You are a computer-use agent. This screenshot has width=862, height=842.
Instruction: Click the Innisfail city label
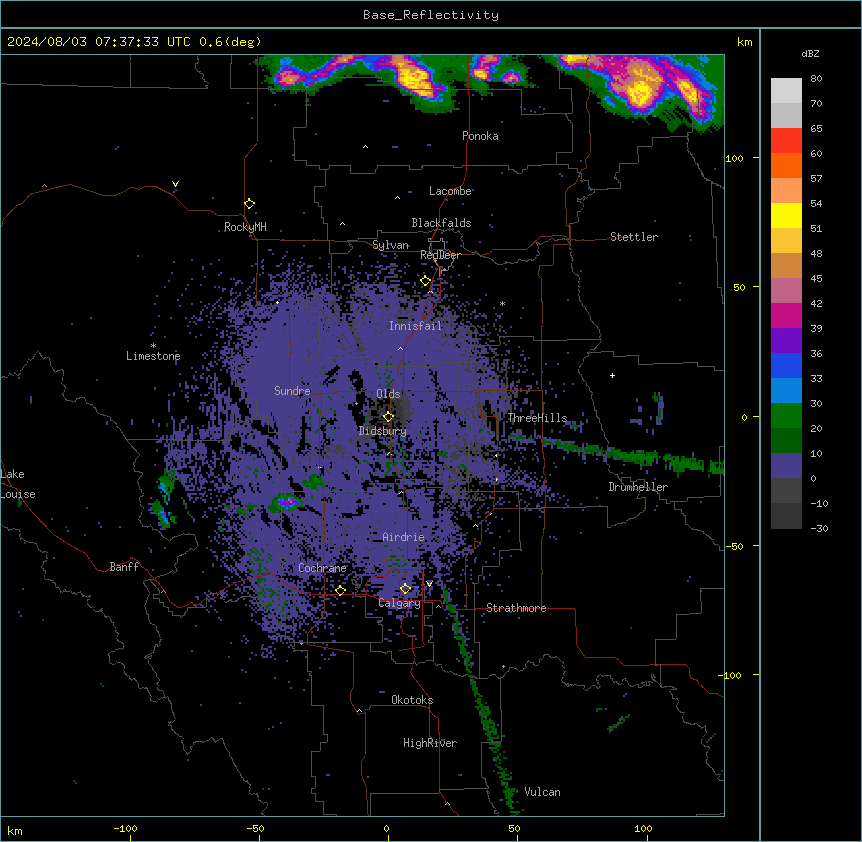[x=415, y=326]
